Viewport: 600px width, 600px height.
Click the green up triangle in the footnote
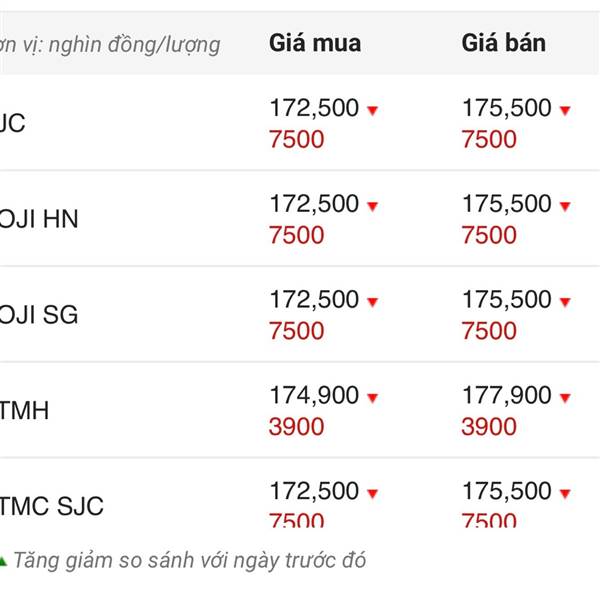[3, 560]
